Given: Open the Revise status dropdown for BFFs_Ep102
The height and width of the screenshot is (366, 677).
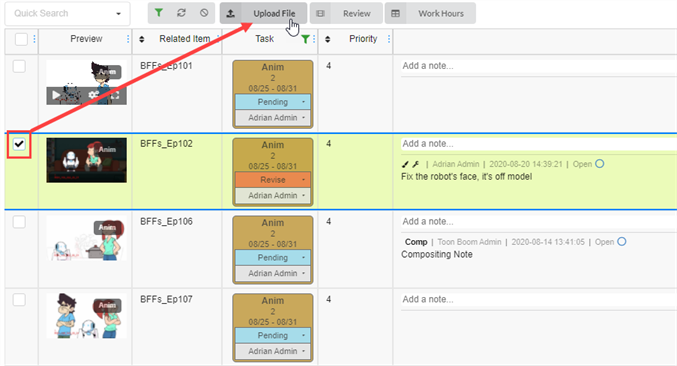Looking at the screenshot, I should tap(273, 180).
